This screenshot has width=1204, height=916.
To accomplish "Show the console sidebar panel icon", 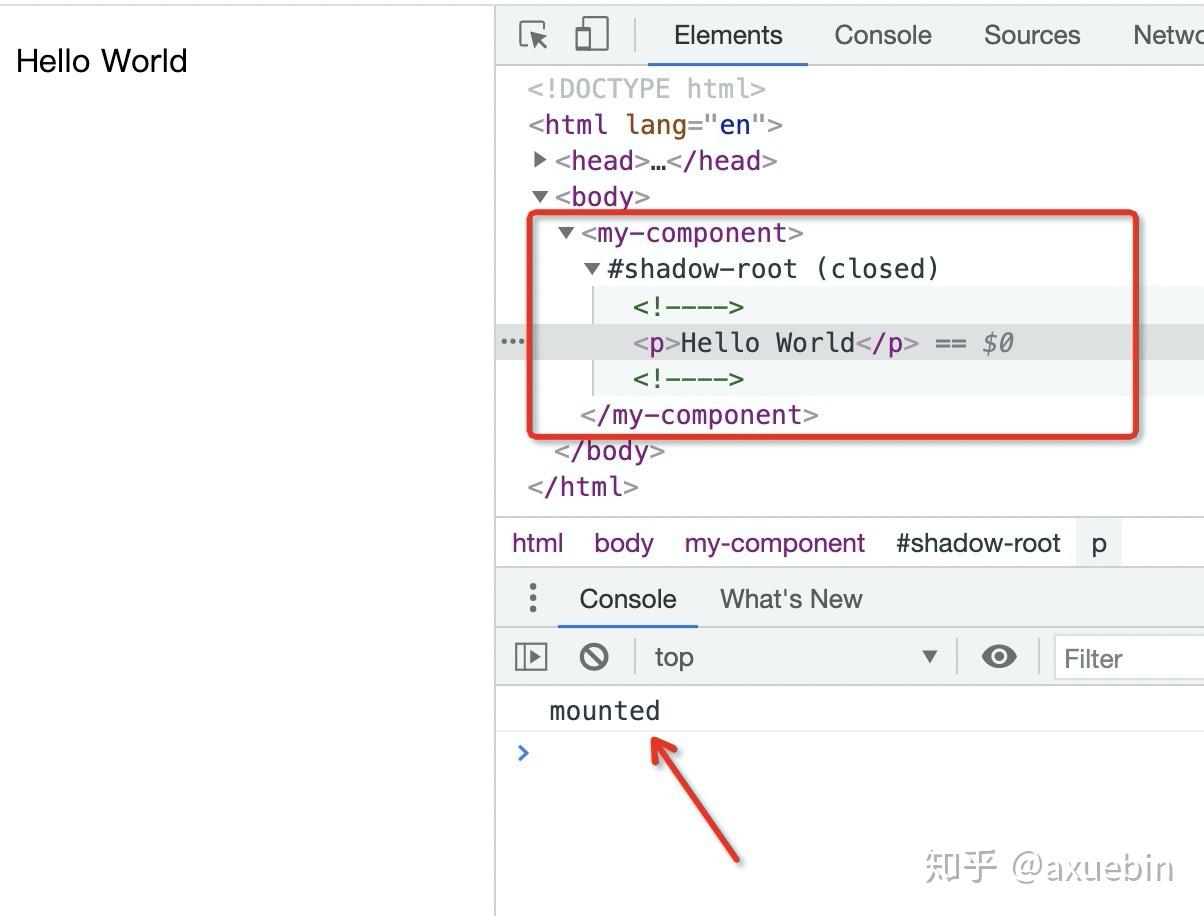I will (x=531, y=656).
